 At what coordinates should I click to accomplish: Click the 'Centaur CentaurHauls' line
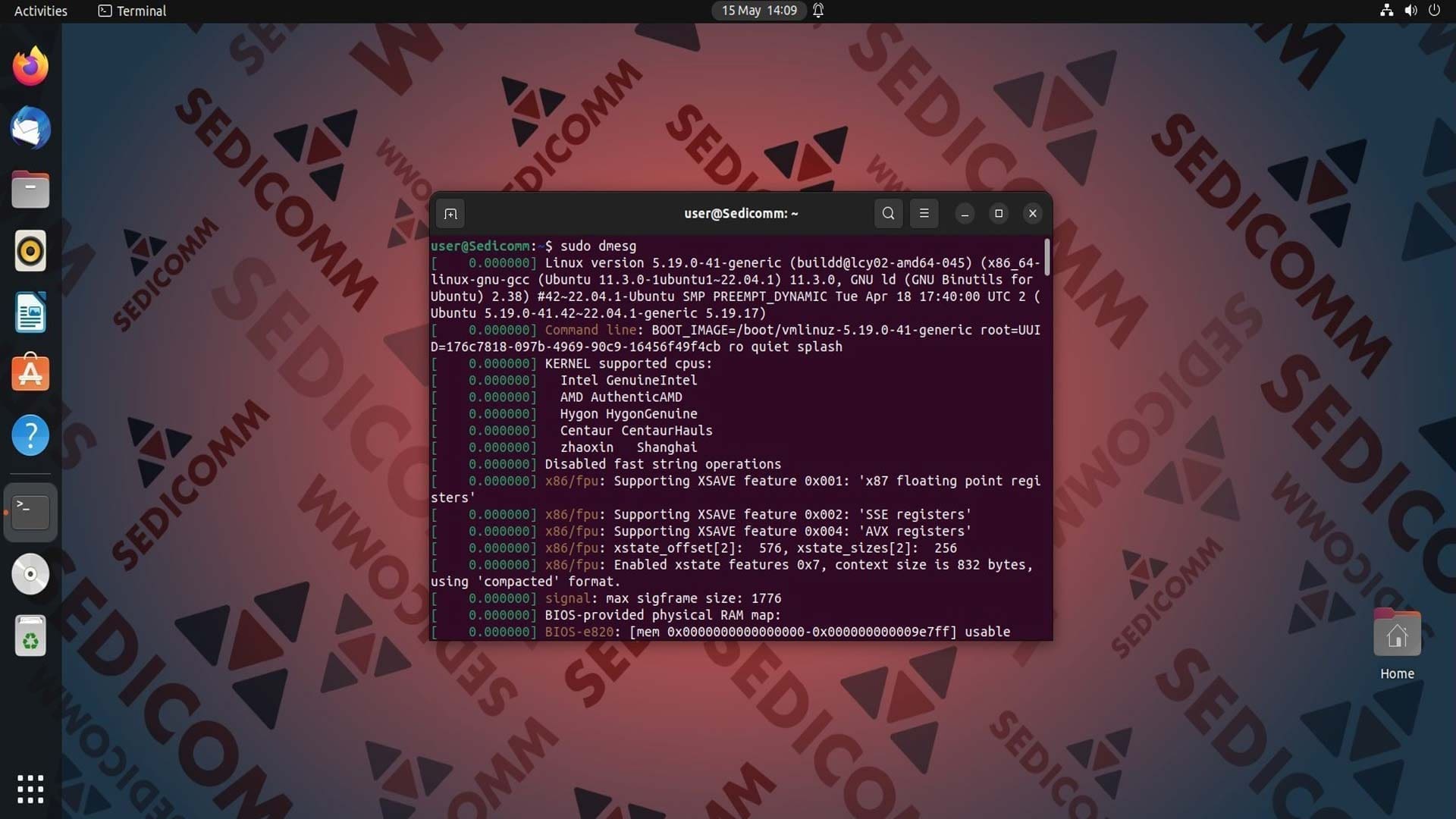pos(636,430)
